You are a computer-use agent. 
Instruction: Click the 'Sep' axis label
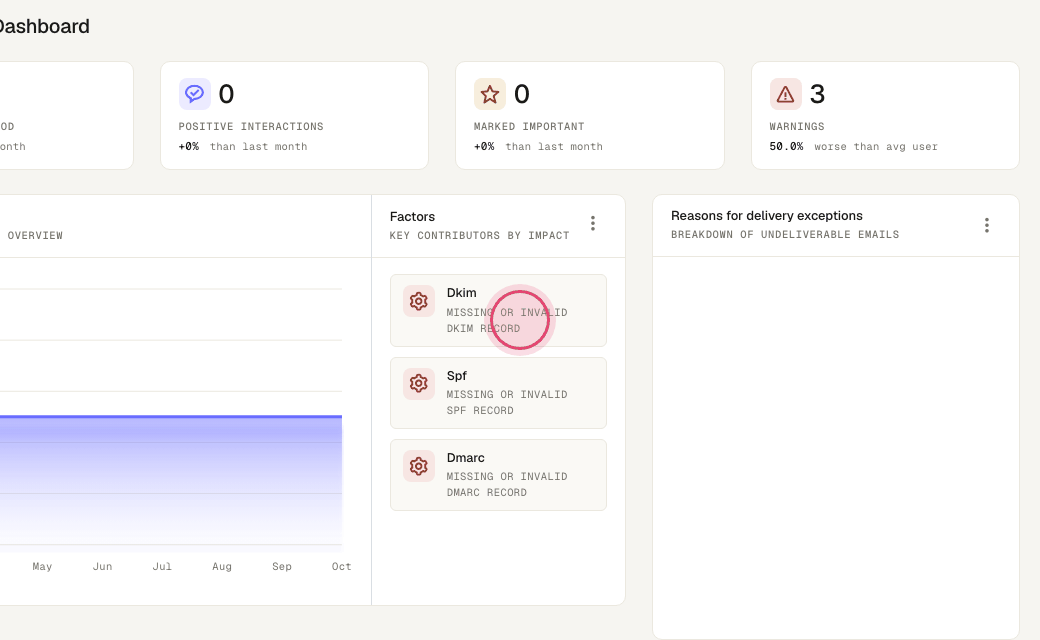[282, 566]
